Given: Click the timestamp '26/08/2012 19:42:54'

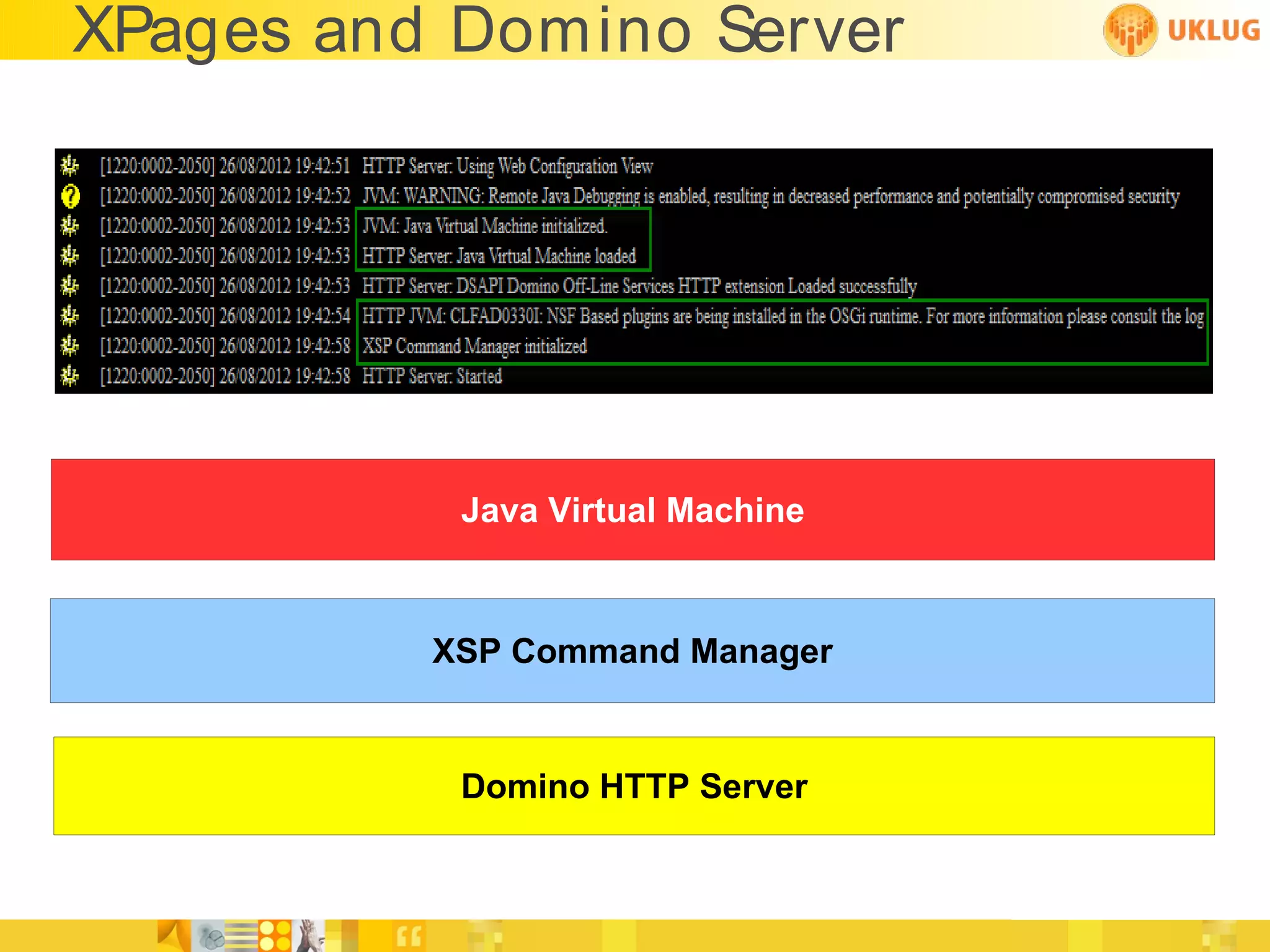Looking at the screenshot, I should point(285,317).
